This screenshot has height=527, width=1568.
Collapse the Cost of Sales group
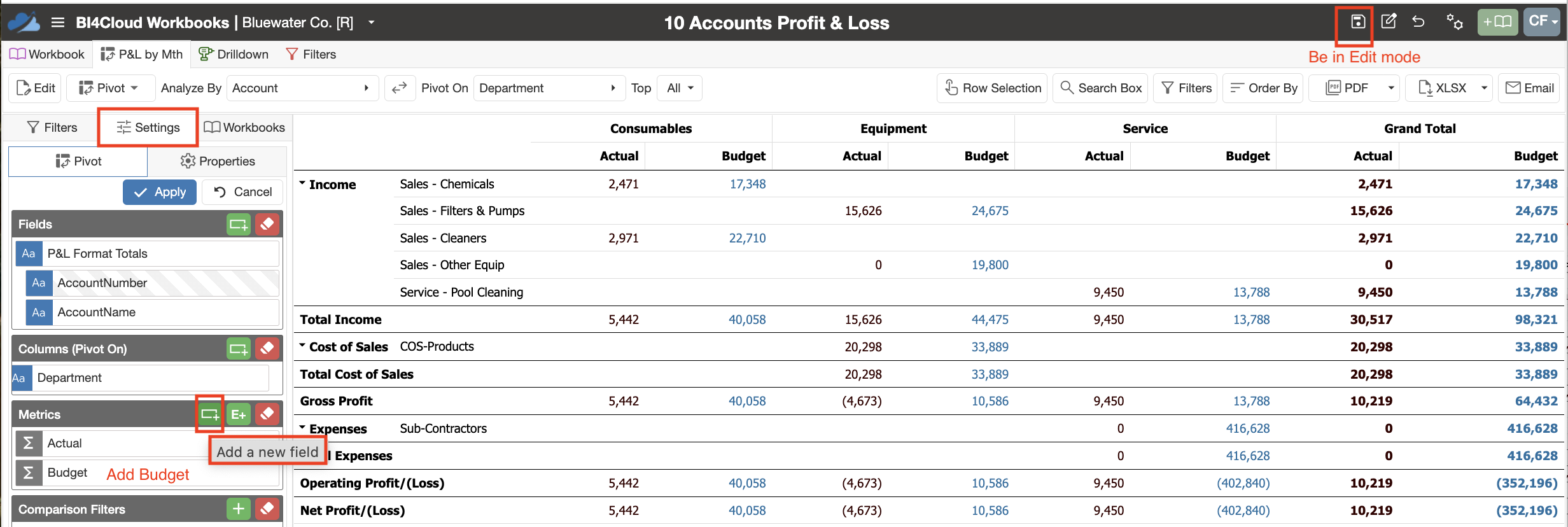click(x=303, y=346)
